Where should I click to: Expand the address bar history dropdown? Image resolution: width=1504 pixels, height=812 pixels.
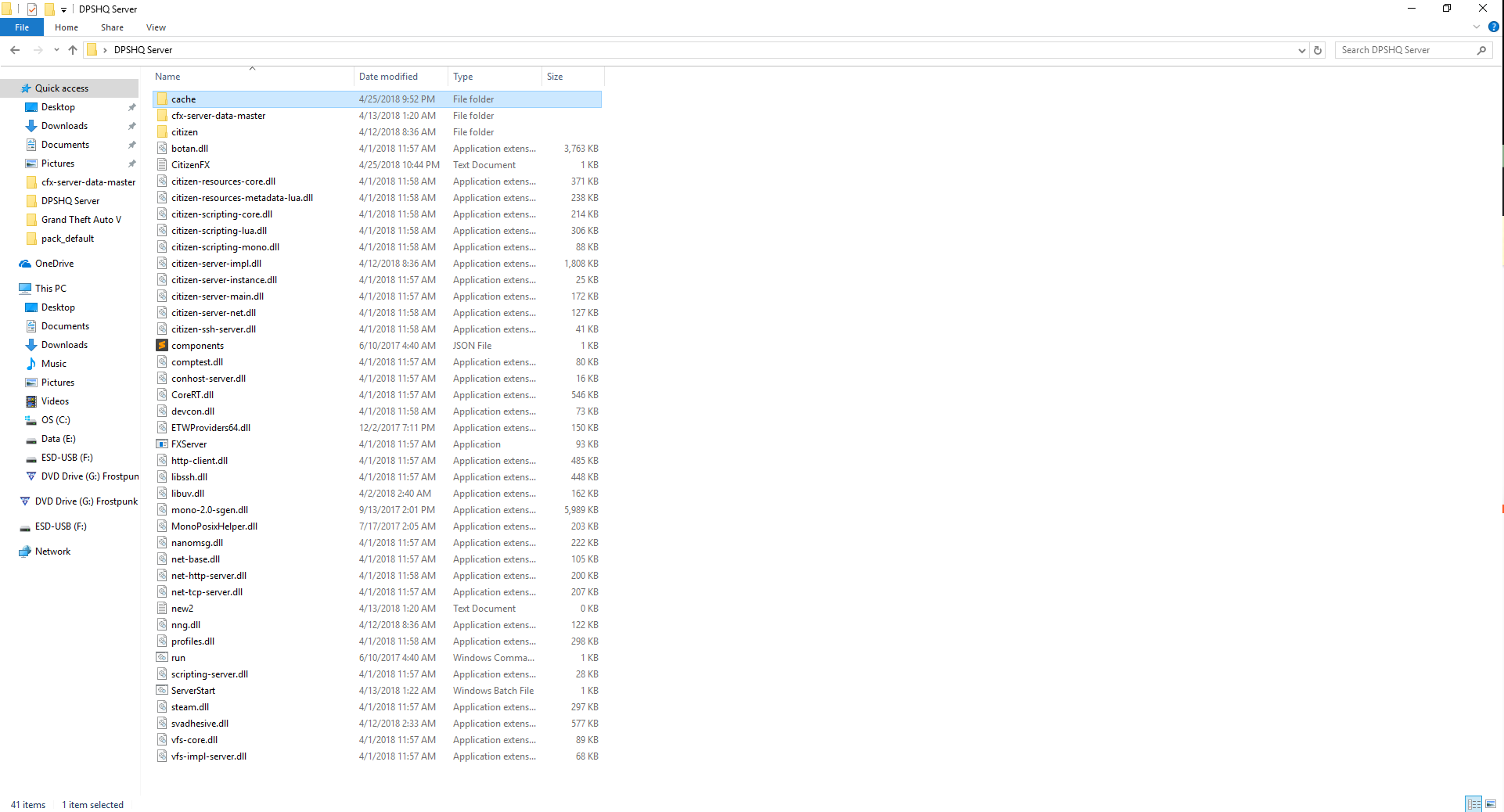(x=1301, y=50)
